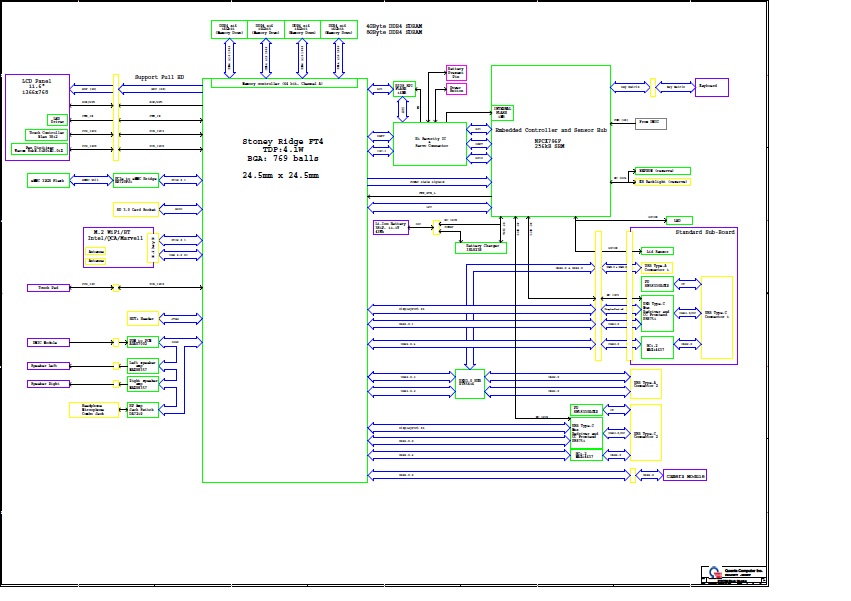Select the first DDR4 memory down block
851x601 pixels.
pyautogui.click(x=229, y=29)
